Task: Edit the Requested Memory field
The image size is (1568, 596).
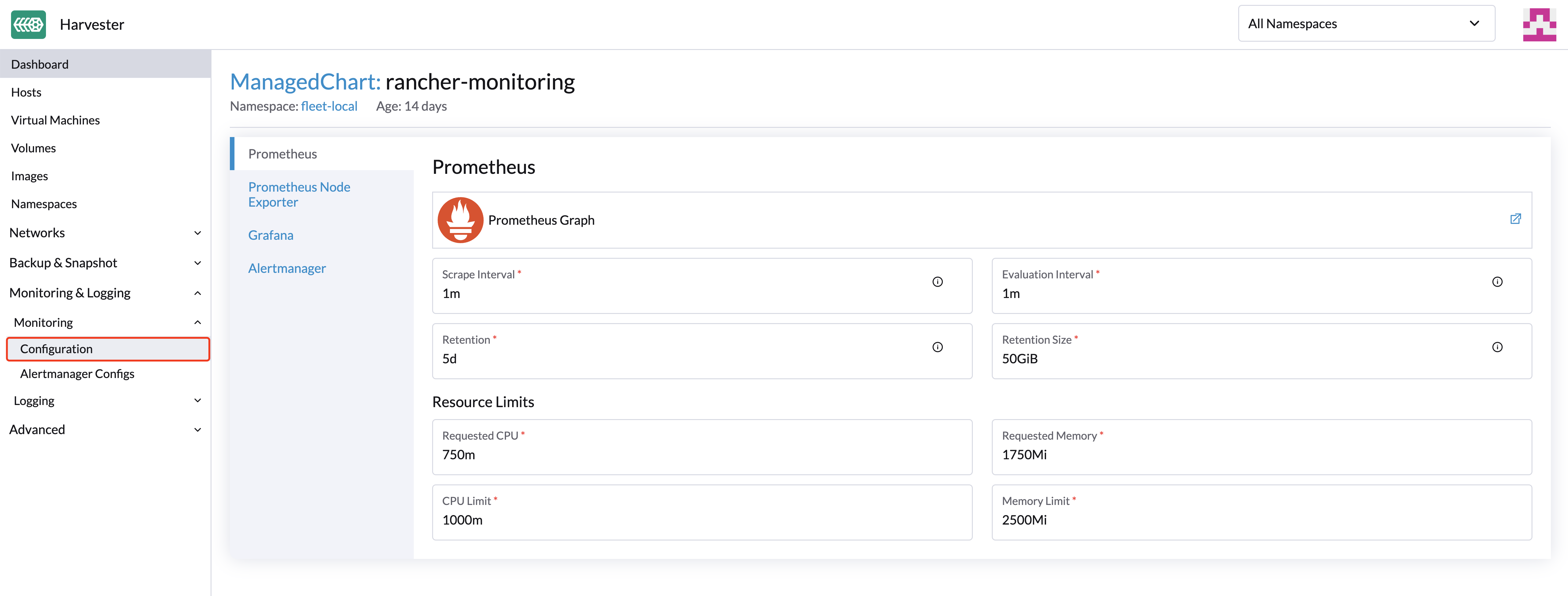Action: coord(1261,447)
